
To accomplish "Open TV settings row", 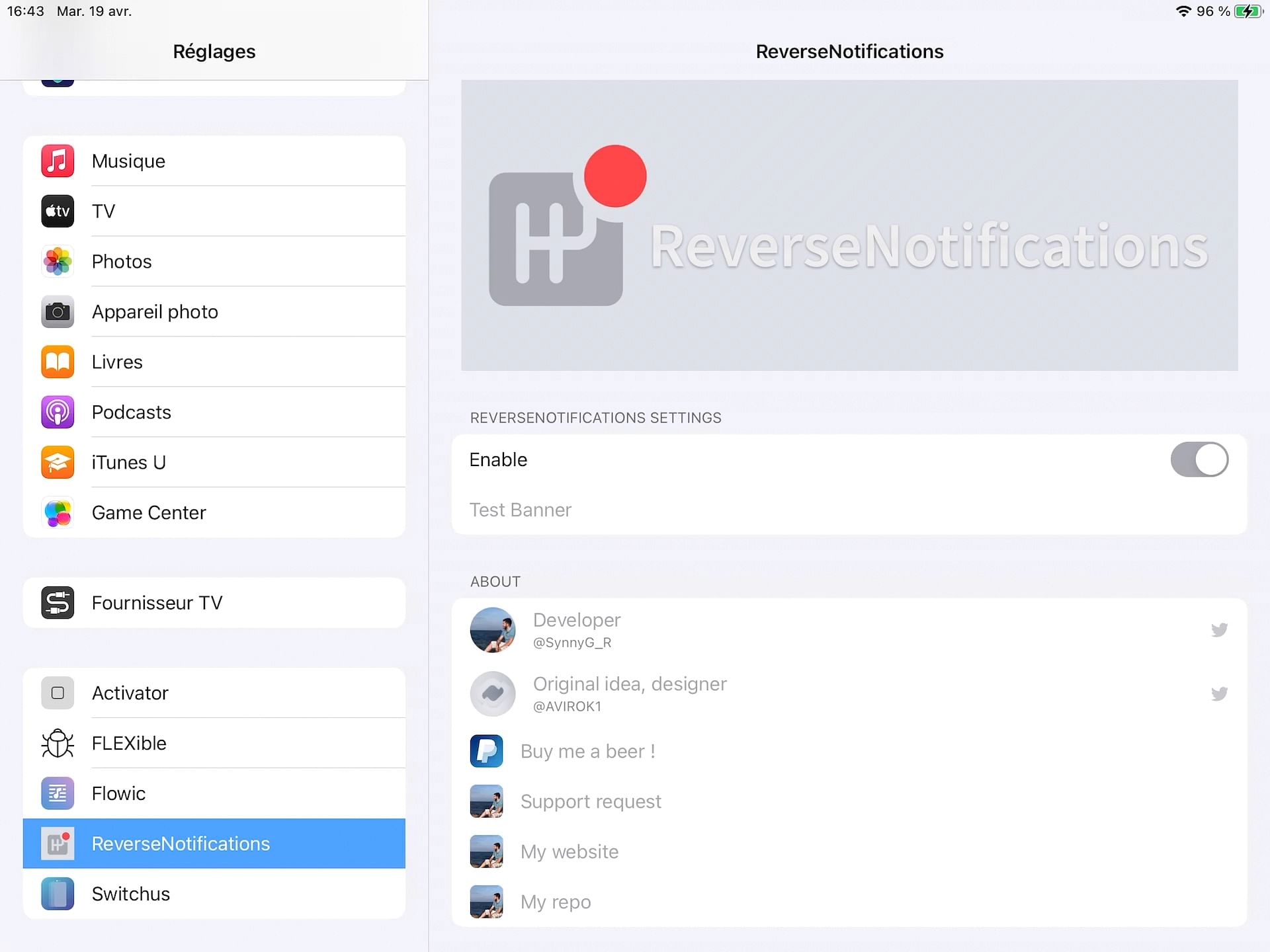I will click(x=214, y=211).
